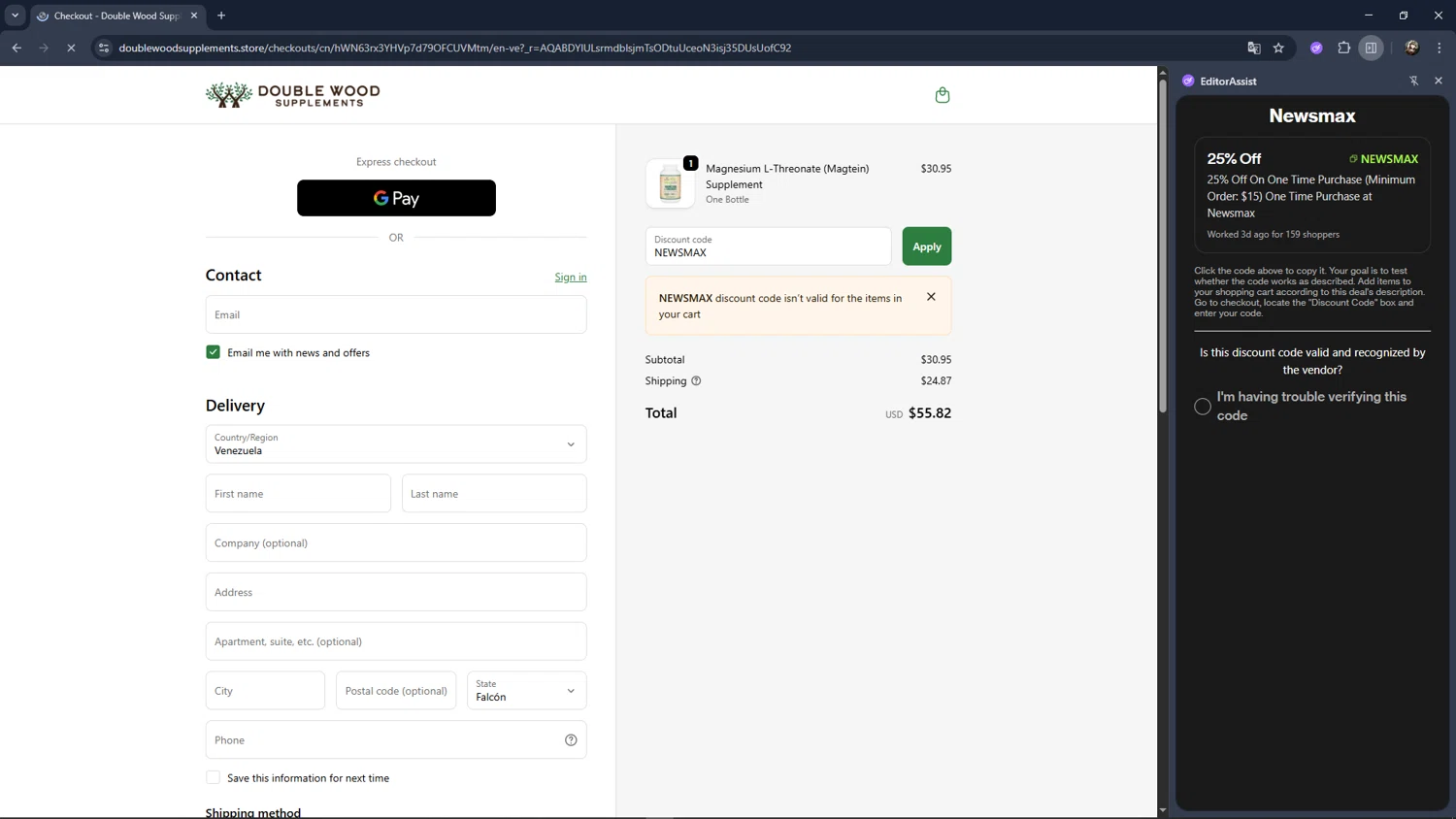Click the address bar URL
This screenshot has height=819, width=1456.
pos(454,48)
